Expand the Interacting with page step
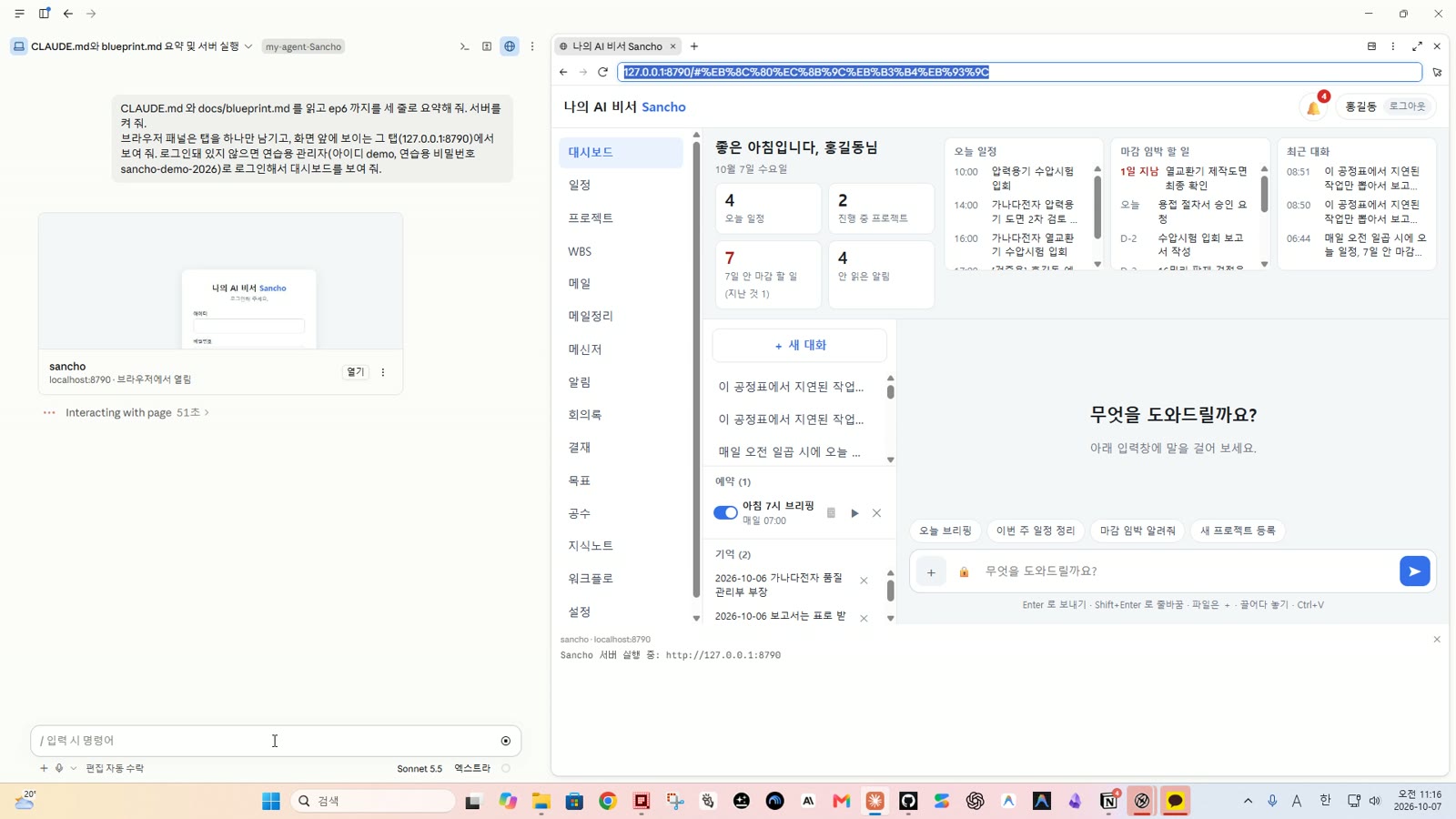1456x819 pixels. pos(136,412)
